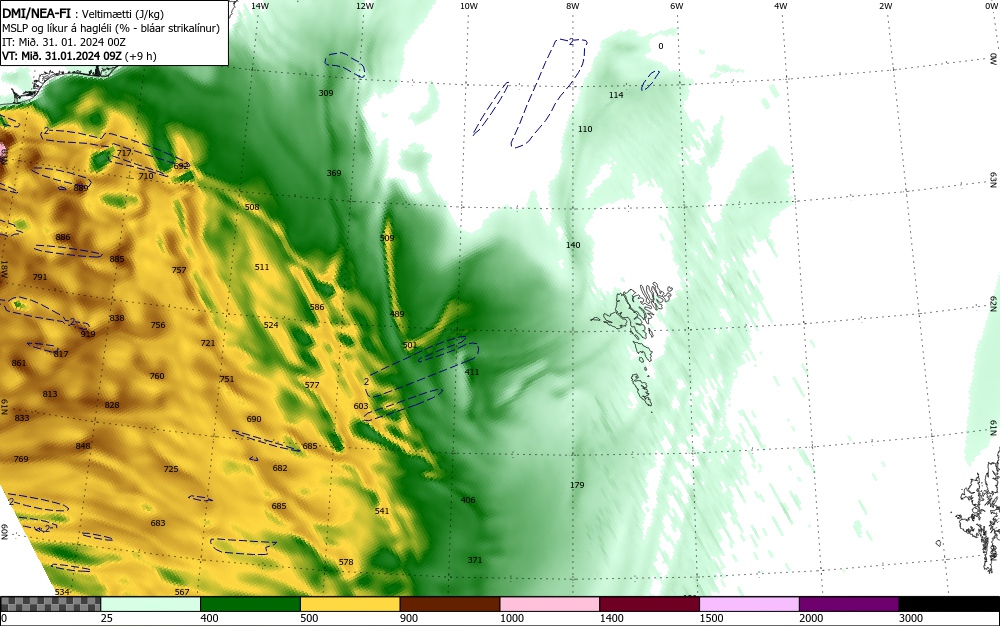This screenshot has height=626, width=1000.
Task: Click the CAPE value '114' on the map
Action: (x=616, y=95)
